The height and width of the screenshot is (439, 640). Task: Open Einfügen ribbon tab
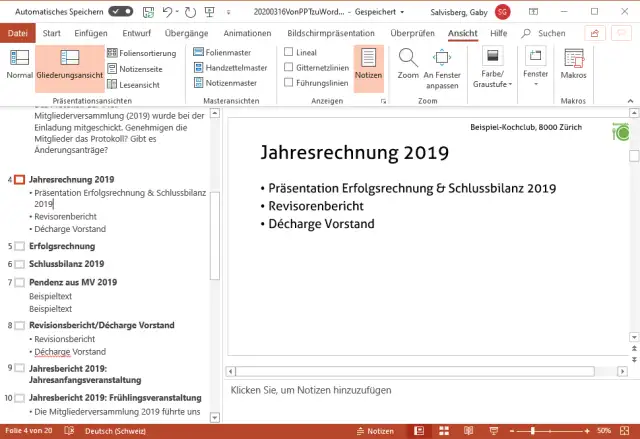coord(91,33)
